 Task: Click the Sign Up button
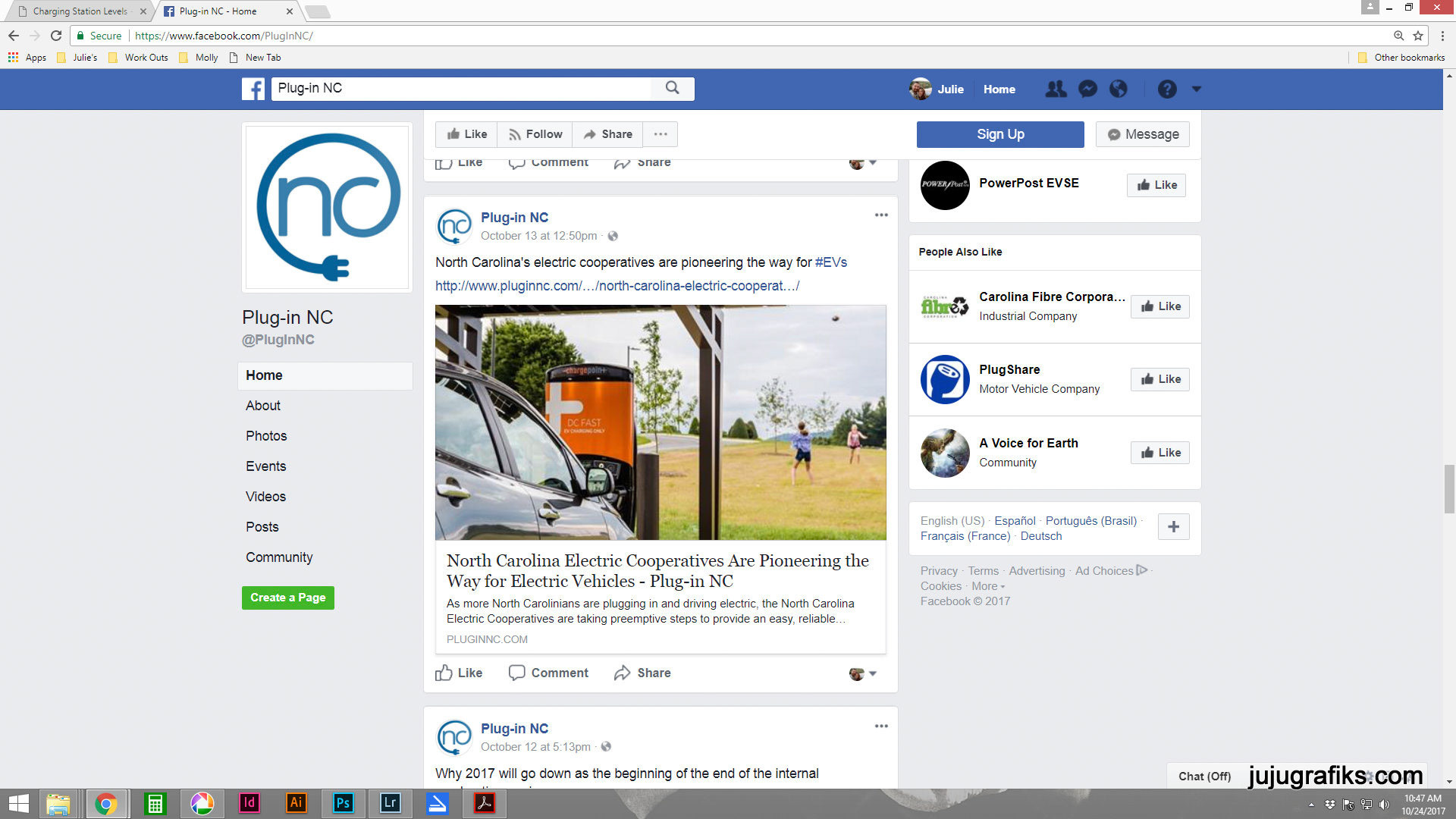(x=999, y=134)
